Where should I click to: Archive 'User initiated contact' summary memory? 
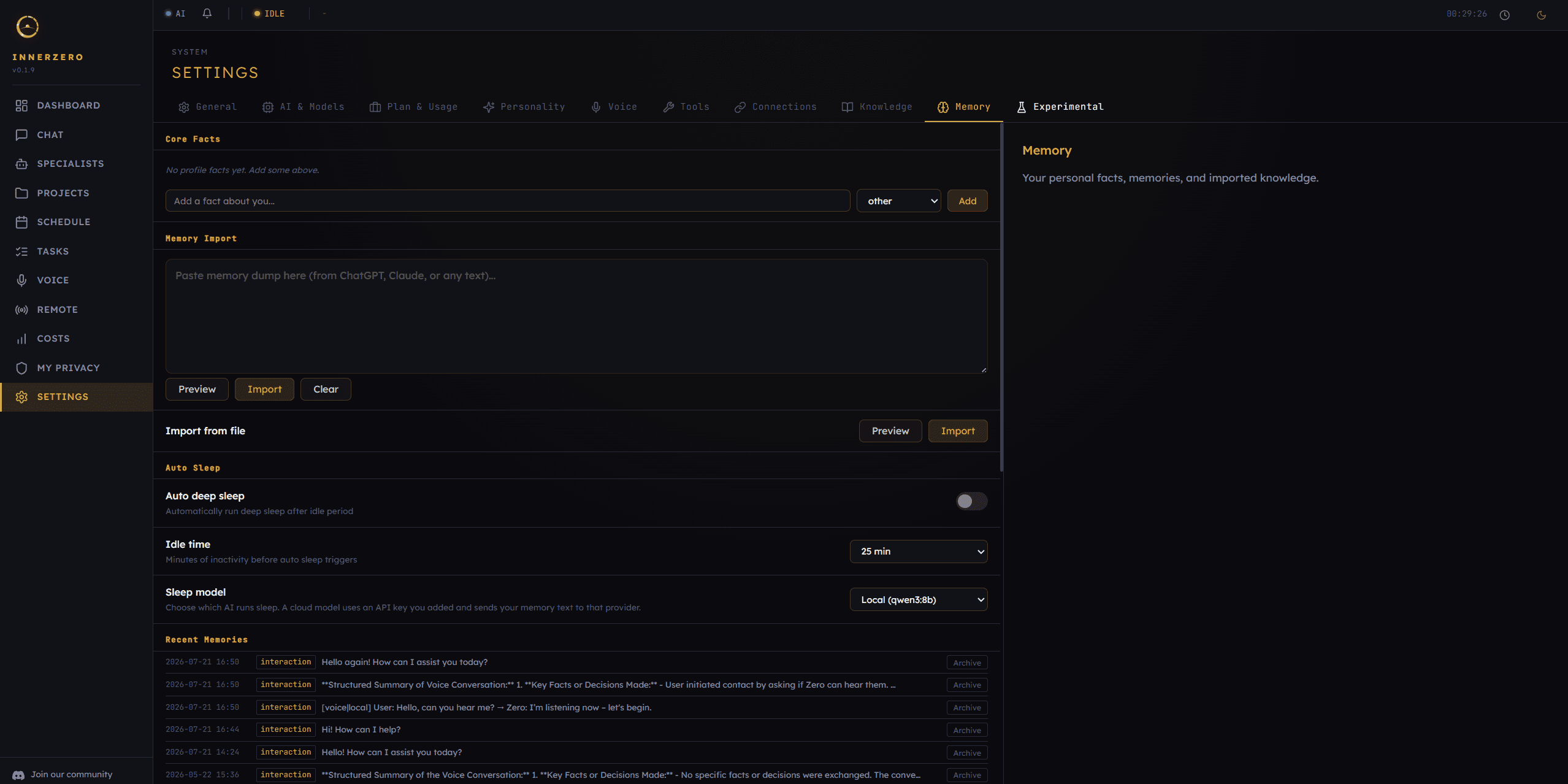[967, 685]
